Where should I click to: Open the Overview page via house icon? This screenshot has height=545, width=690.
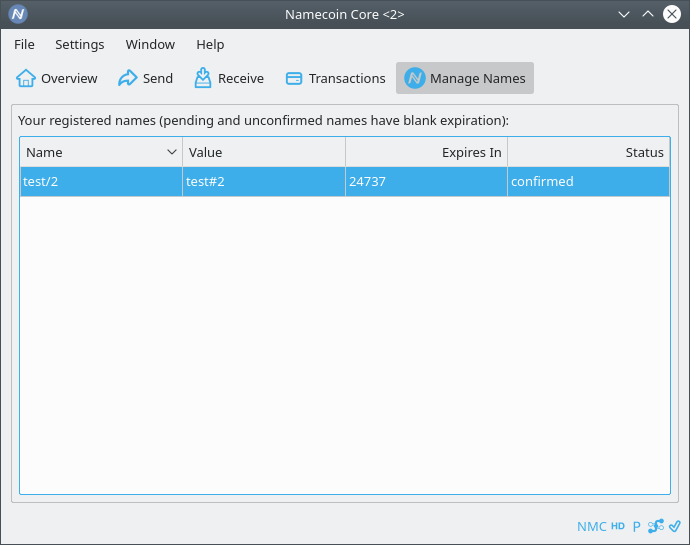(26, 78)
